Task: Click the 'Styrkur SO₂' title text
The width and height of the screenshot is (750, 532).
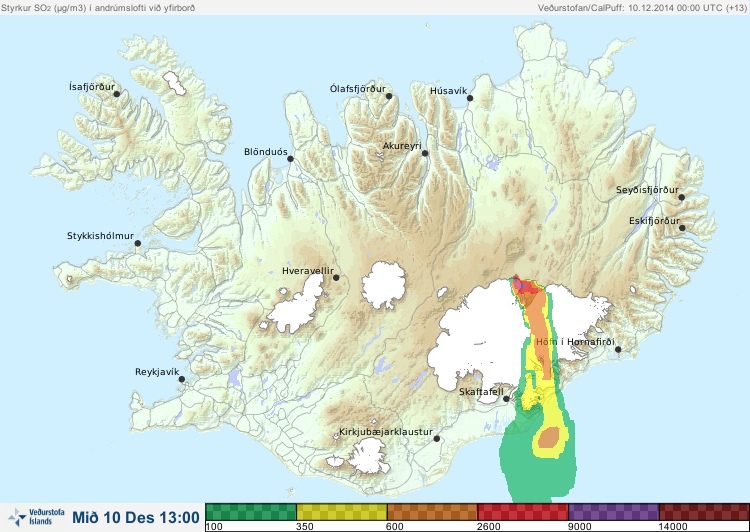Action: click(x=98, y=8)
